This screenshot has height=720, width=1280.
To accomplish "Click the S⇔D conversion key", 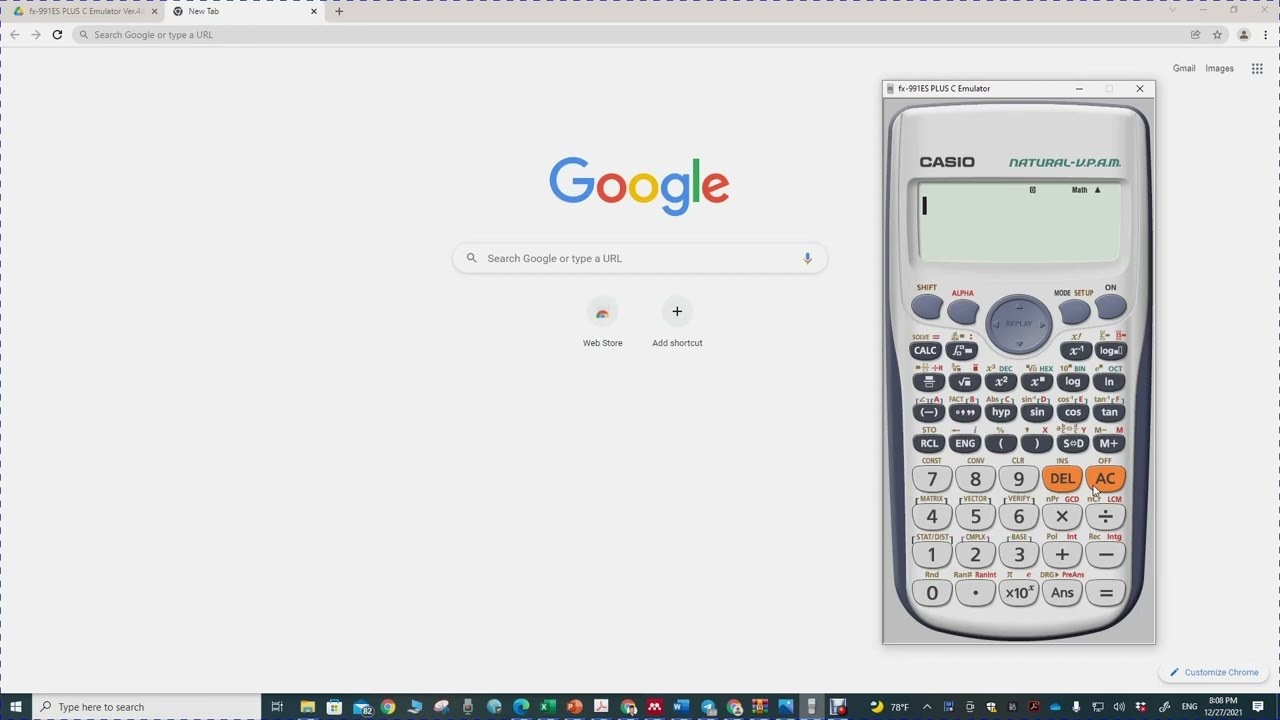I will point(1073,443).
